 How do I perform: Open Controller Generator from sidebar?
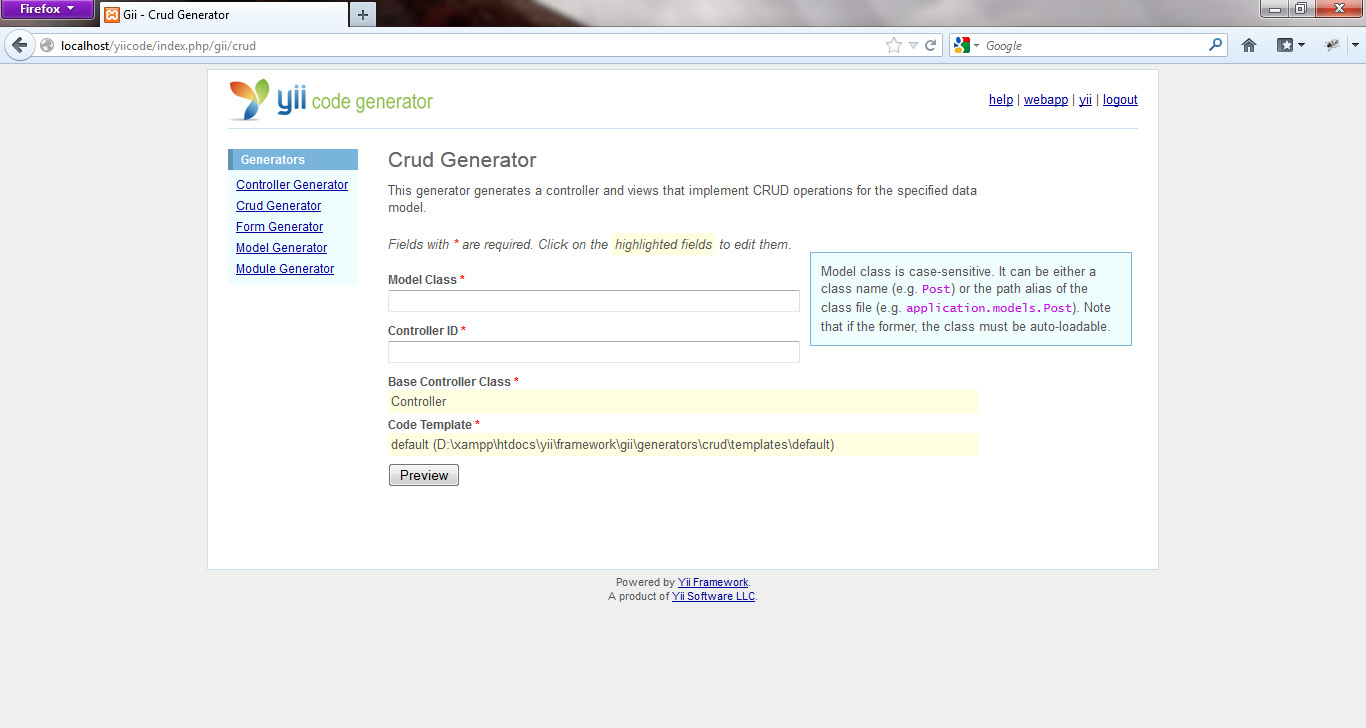tap(292, 185)
